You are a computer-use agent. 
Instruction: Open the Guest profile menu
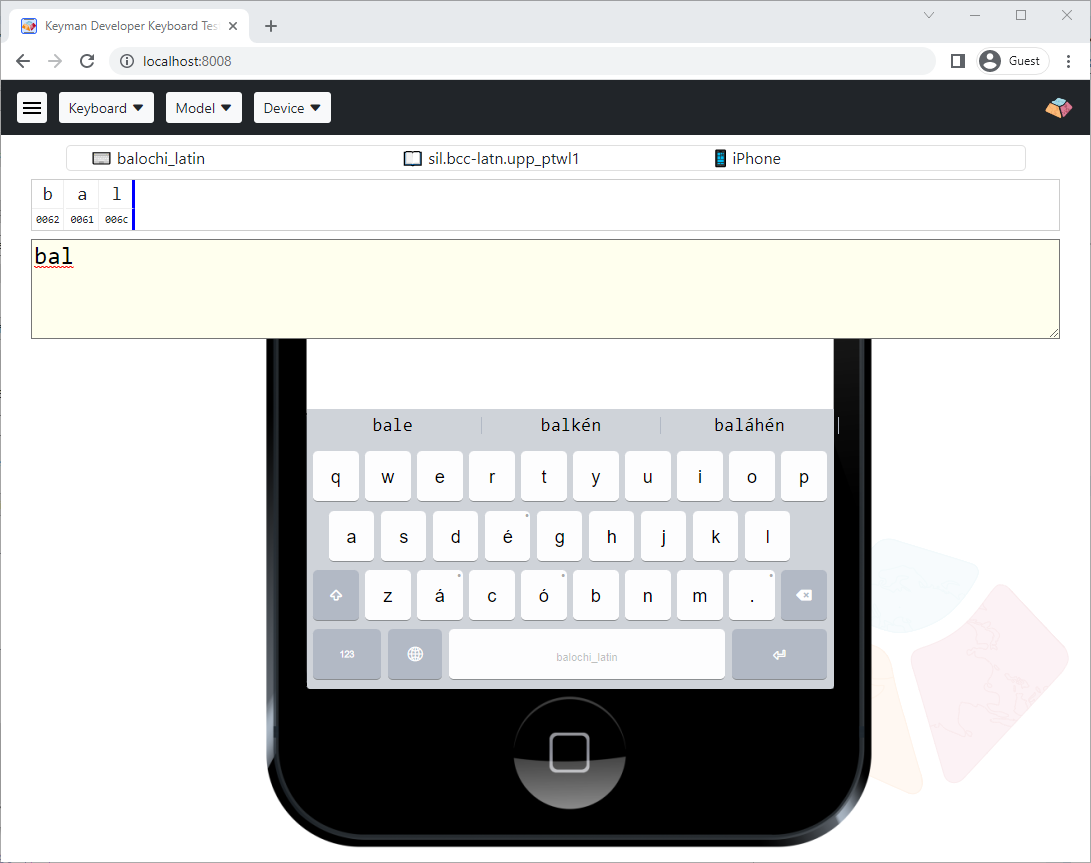coord(1012,61)
